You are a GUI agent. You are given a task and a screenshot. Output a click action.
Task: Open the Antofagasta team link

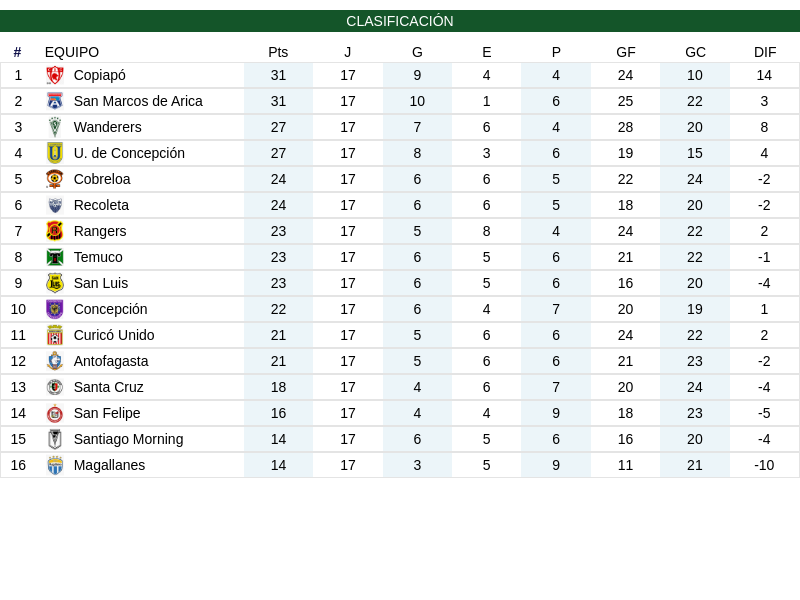click(x=111, y=362)
